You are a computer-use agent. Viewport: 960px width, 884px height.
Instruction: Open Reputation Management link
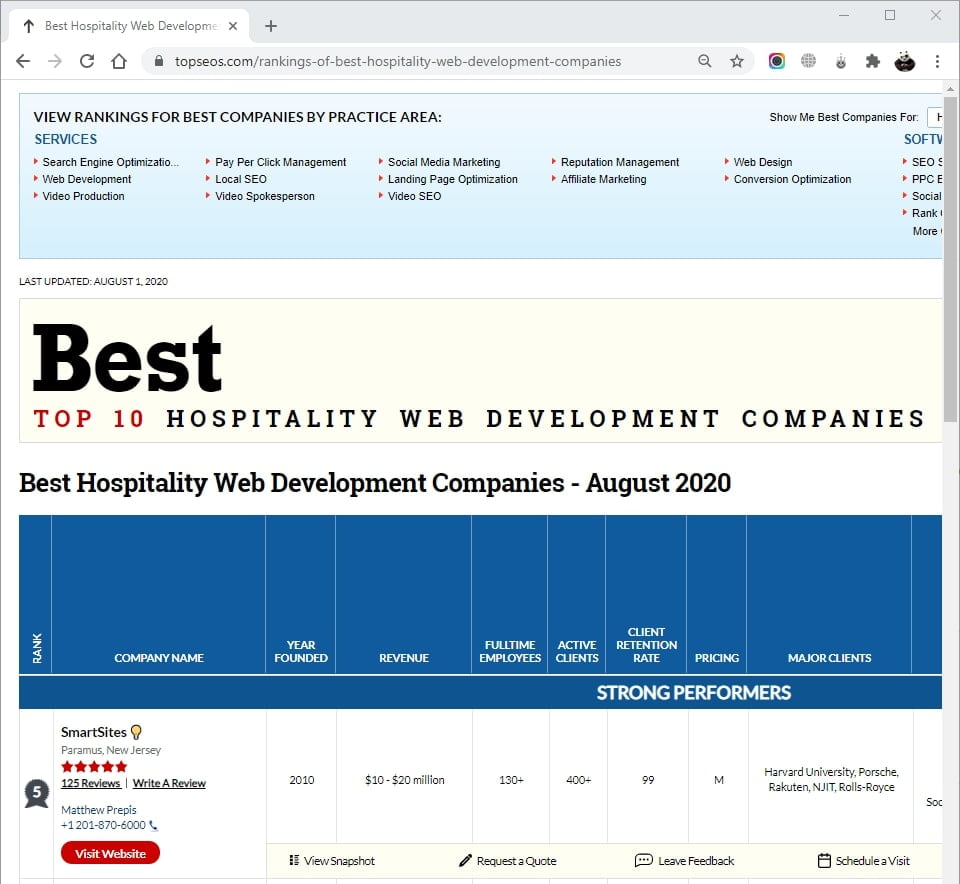pyautogui.click(x=620, y=162)
